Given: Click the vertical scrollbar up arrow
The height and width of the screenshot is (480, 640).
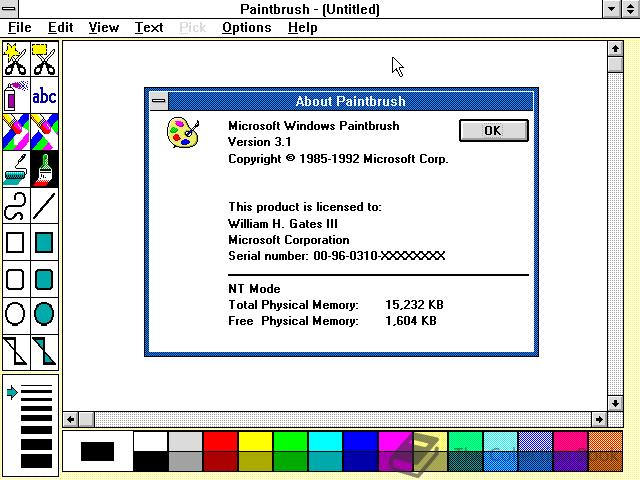Looking at the screenshot, I should pos(615,49).
